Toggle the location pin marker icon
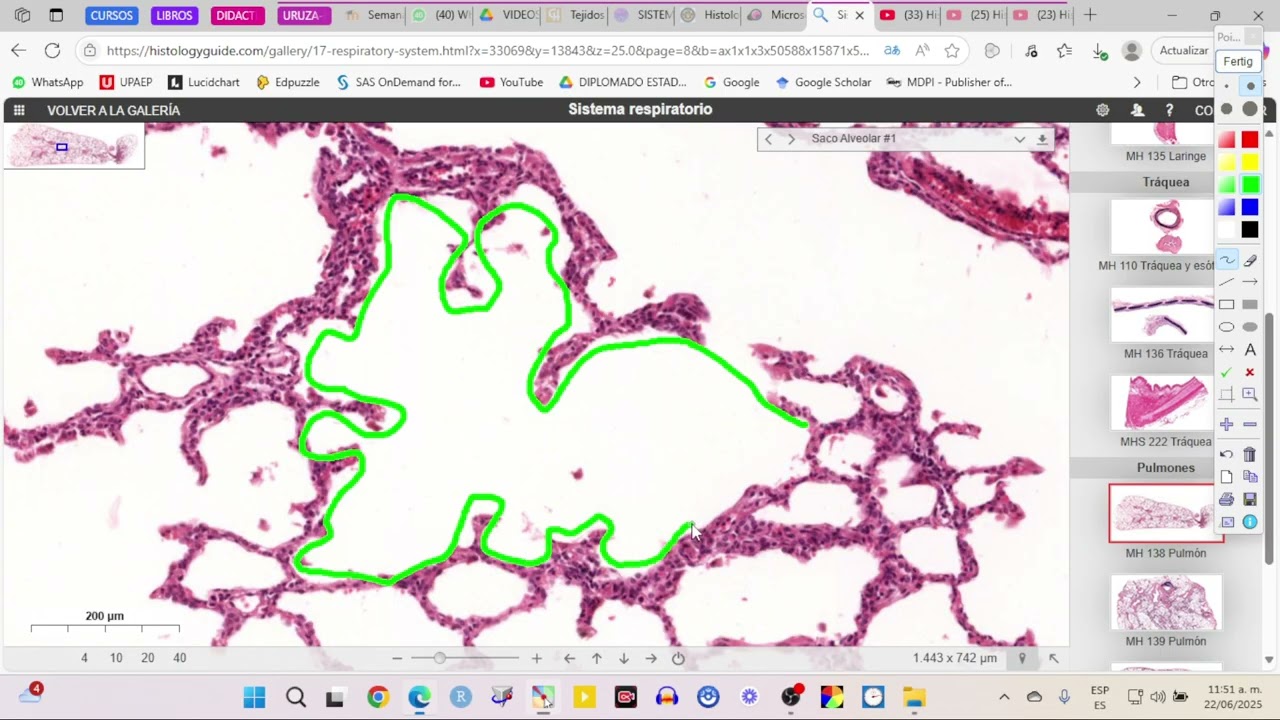Screen dimensions: 1280x720 pos(1022,658)
